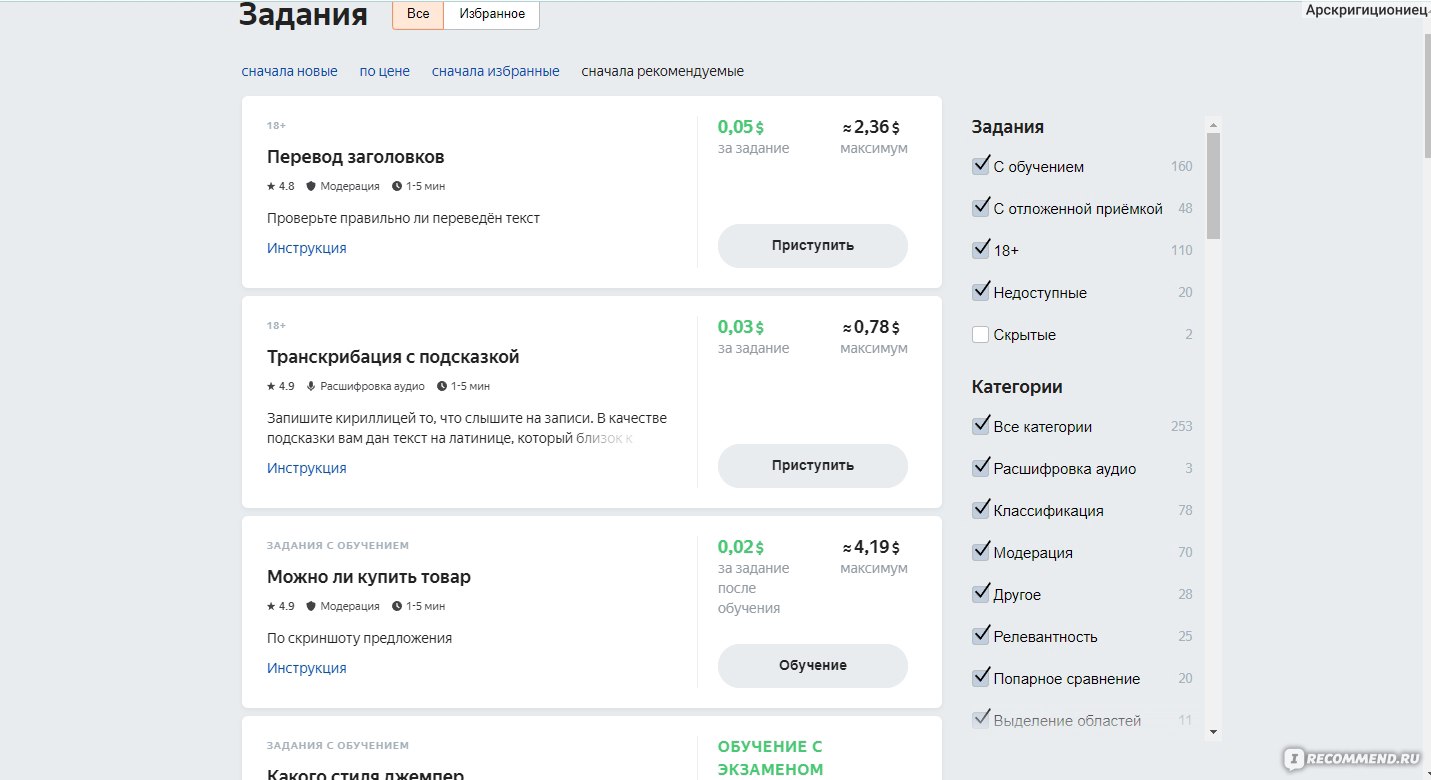Open the Можно ли купить товар title
Viewport: 1431px width, 780px height.
coord(369,577)
